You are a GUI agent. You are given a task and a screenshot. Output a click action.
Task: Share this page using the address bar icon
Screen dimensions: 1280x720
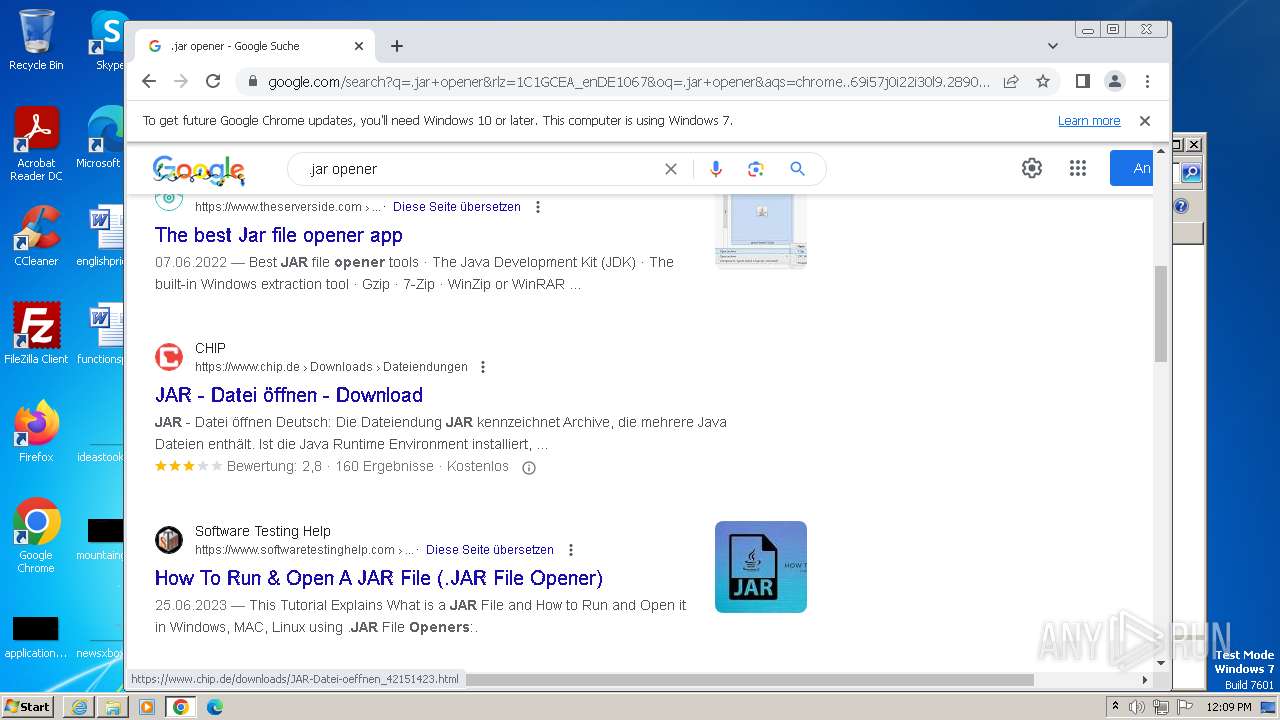[1011, 81]
